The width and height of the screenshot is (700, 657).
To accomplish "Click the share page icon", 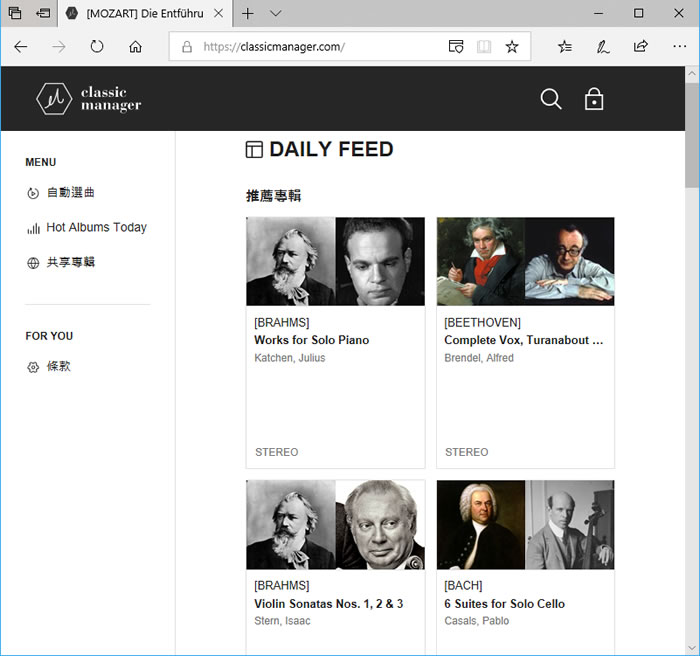I will click(x=641, y=46).
